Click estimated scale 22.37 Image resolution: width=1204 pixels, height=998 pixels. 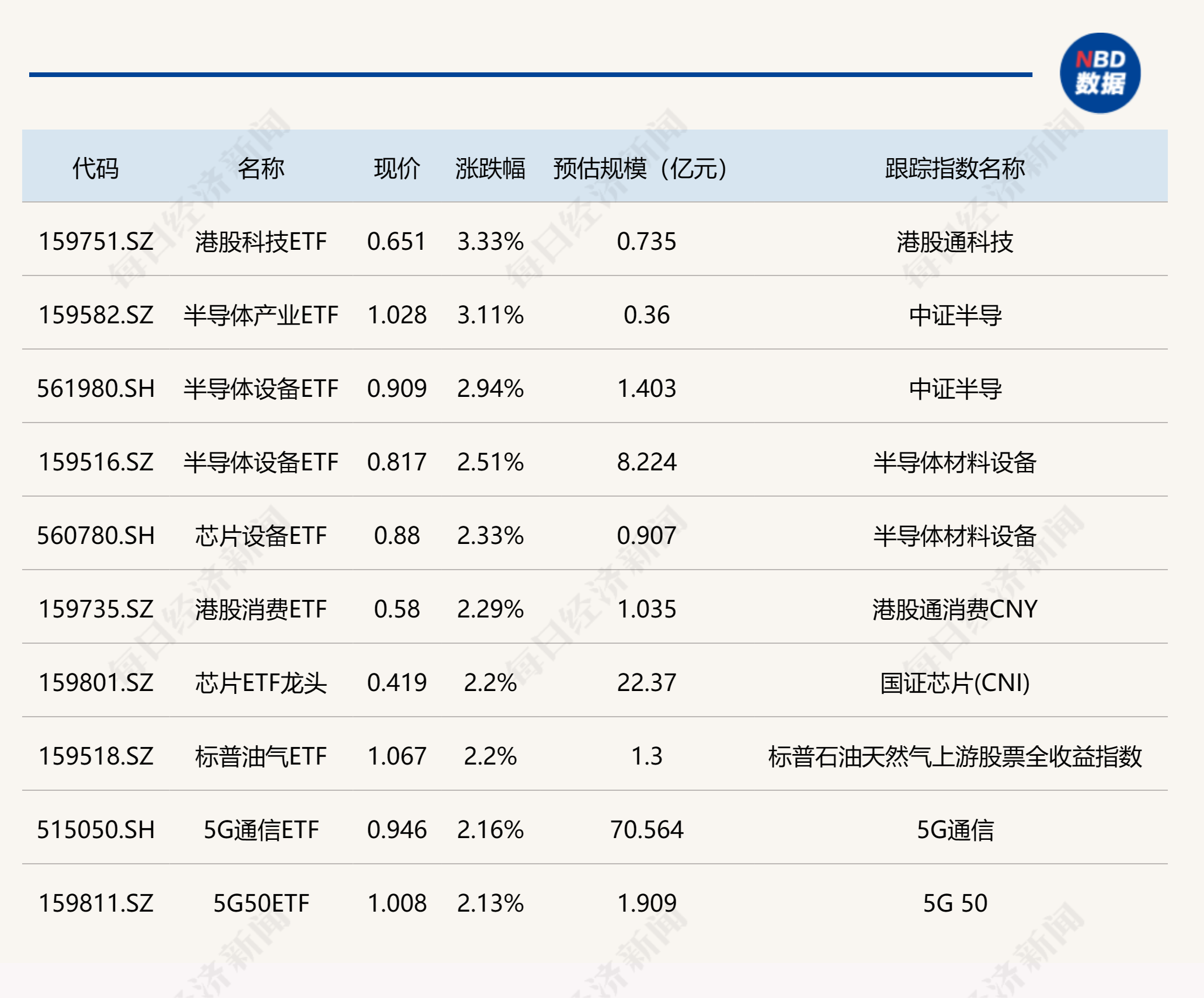pos(647,683)
